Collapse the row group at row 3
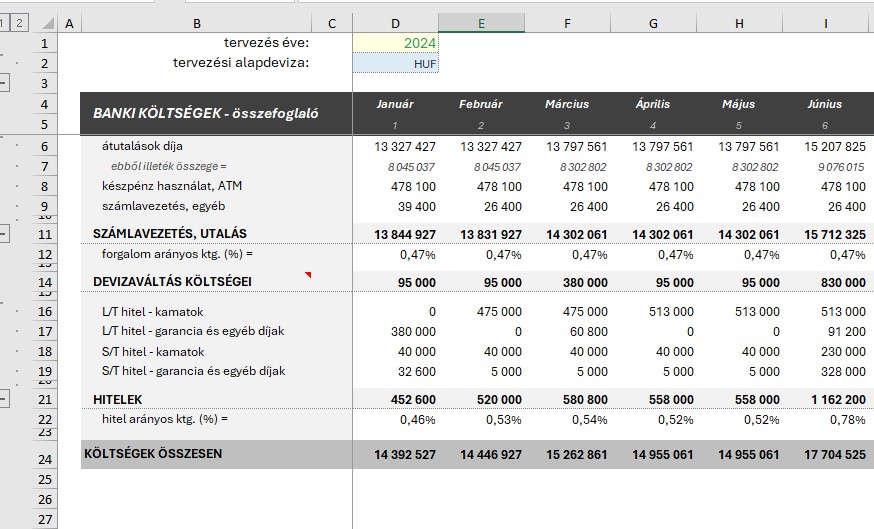This screenshot has height=529, width=874. (x=3, y=83)
